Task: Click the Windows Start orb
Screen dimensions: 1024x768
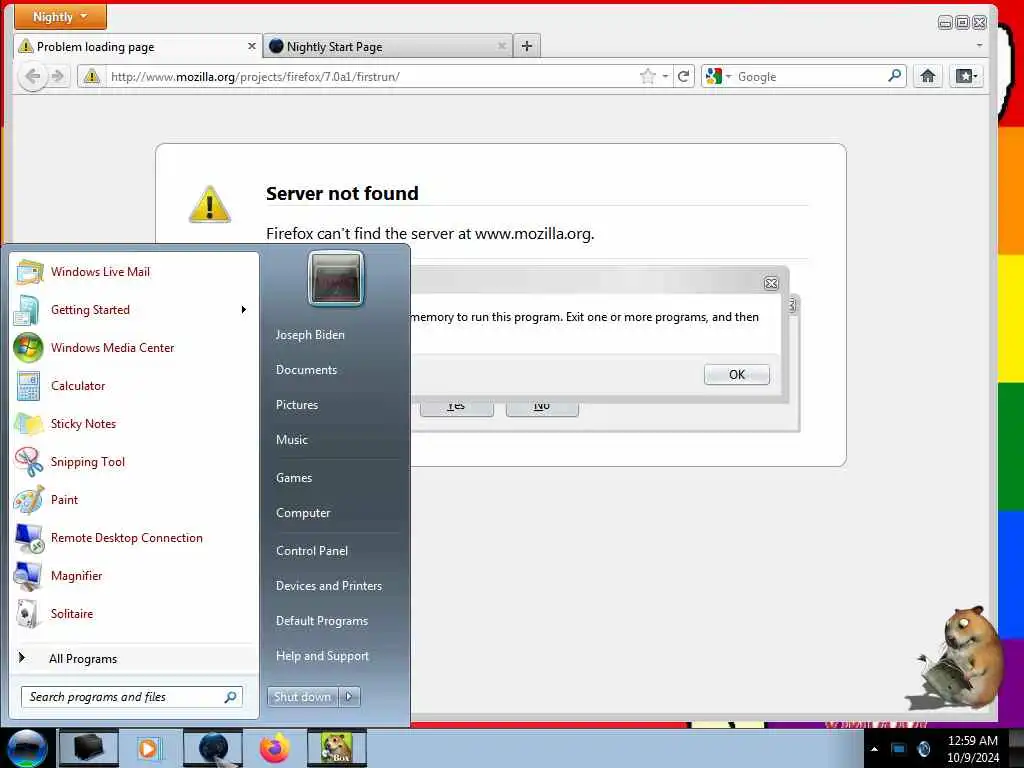Action: pos(27,748)
